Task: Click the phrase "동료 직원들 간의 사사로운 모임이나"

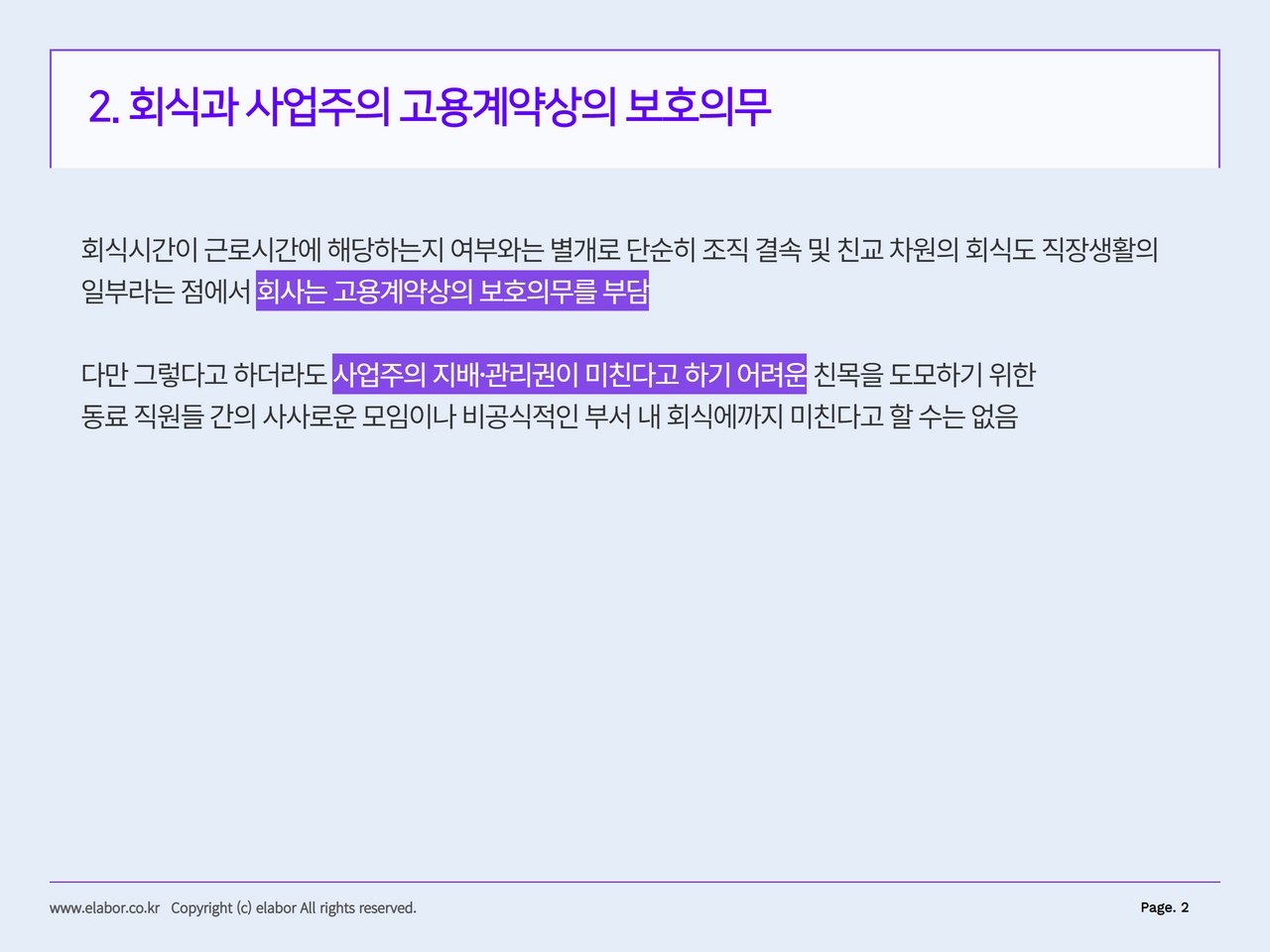Action: 268,416
